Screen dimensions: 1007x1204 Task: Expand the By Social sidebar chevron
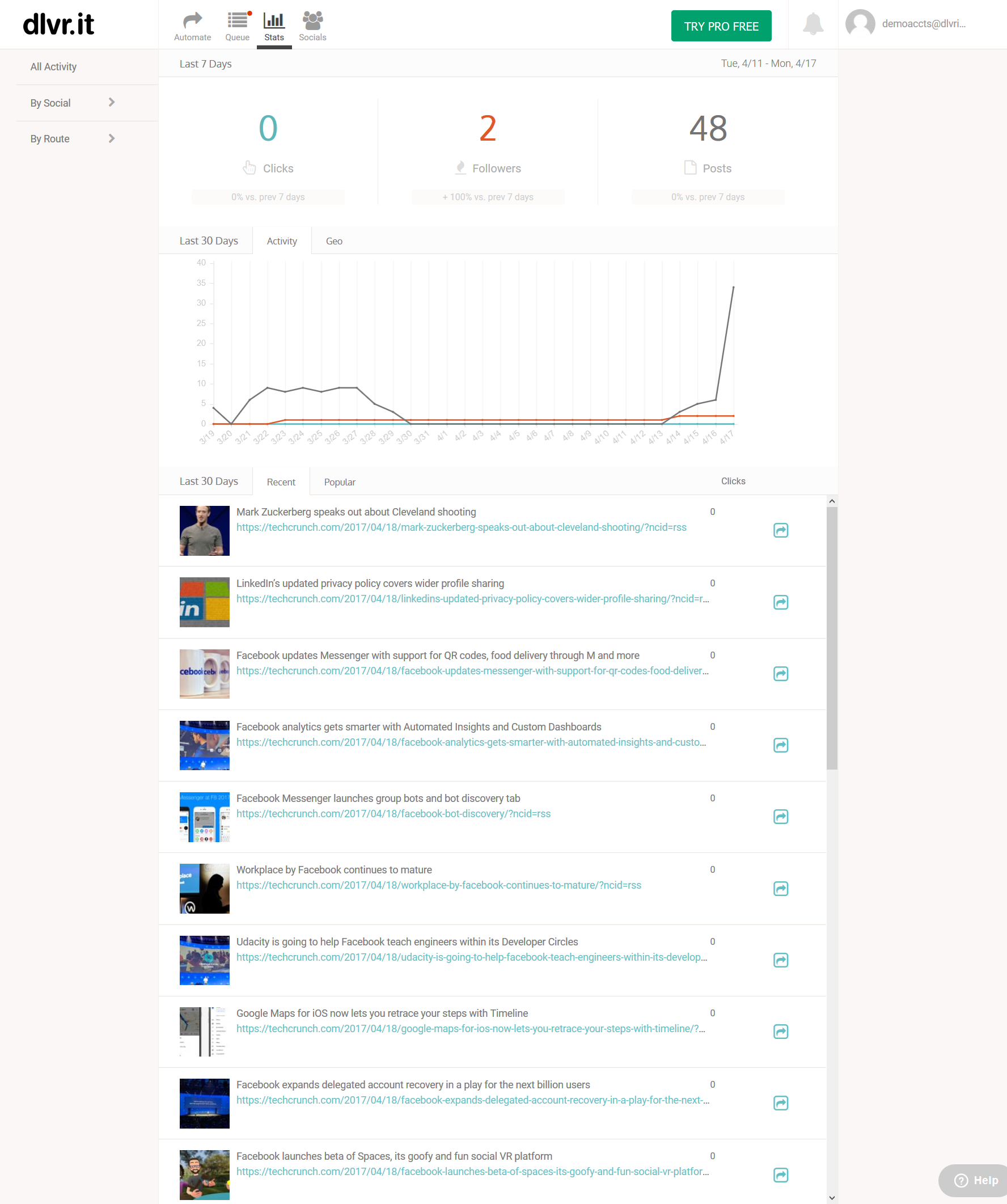[x=112, y=103]
